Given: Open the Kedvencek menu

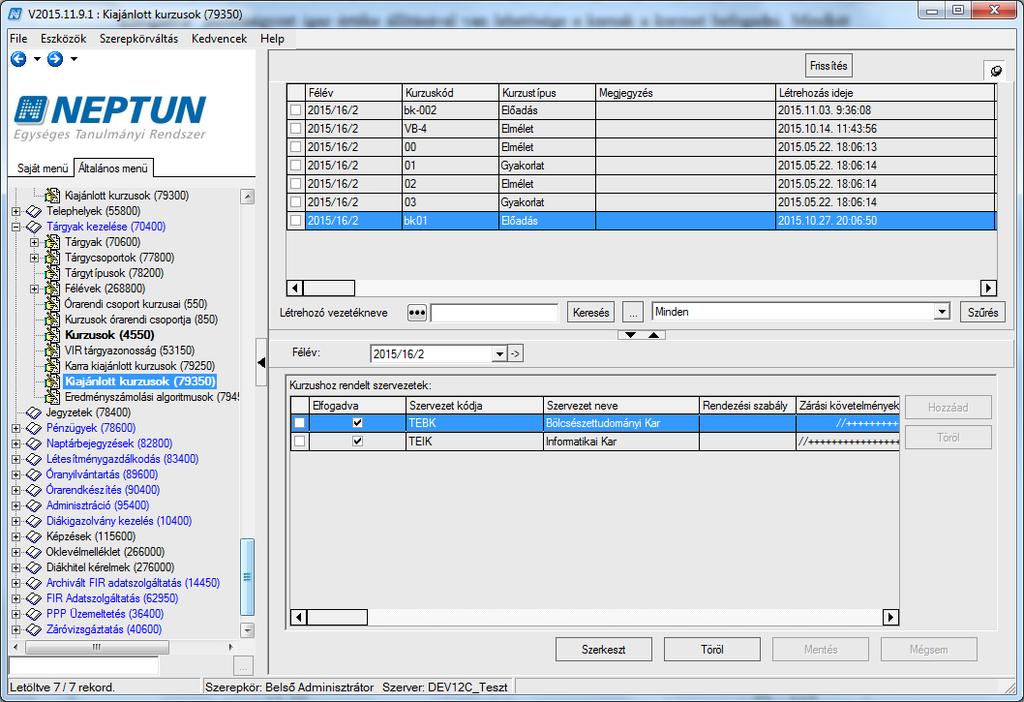Looking at the screenshot, I should (219, 39).
